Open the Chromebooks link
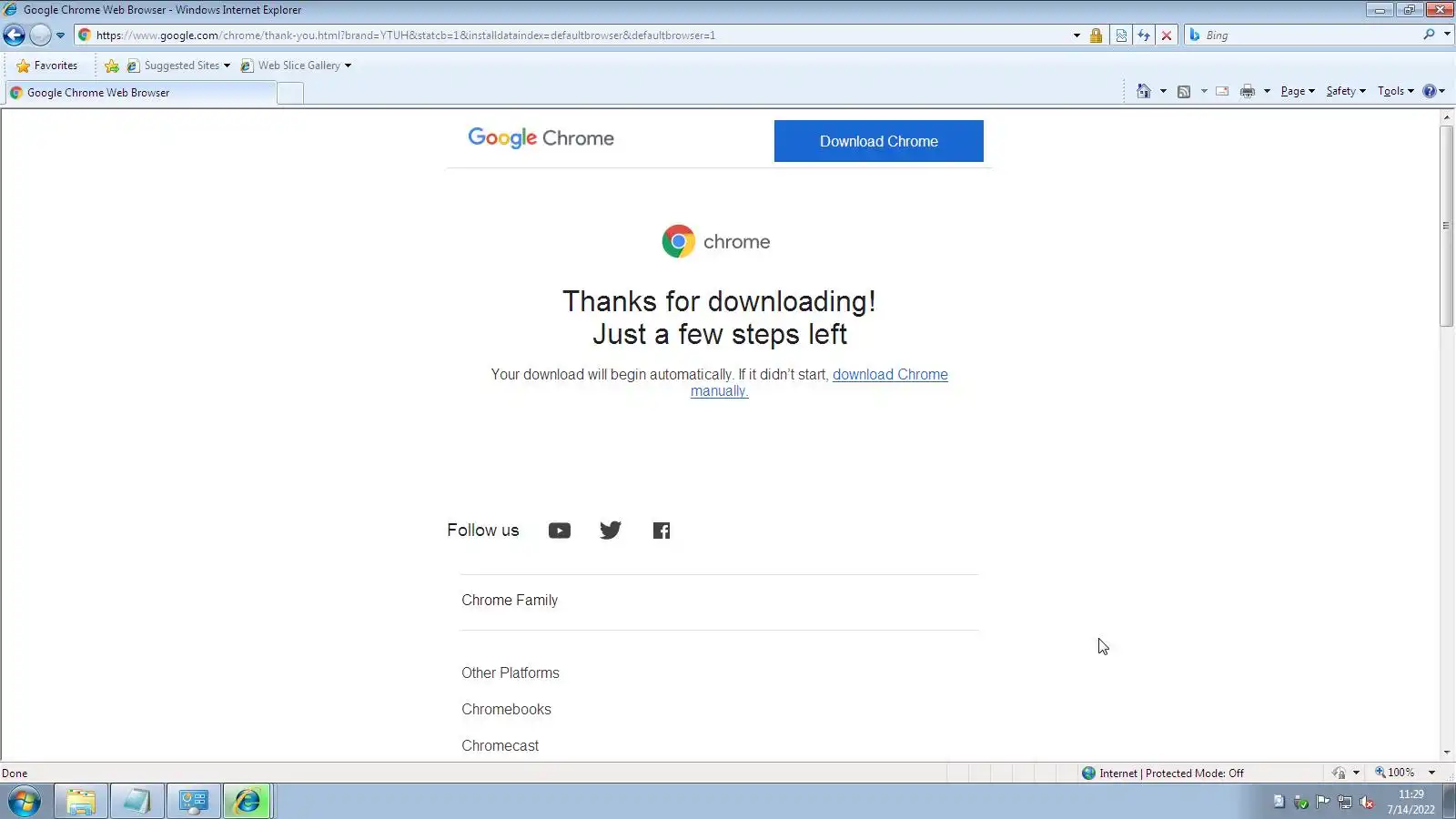 click(506, 710)
